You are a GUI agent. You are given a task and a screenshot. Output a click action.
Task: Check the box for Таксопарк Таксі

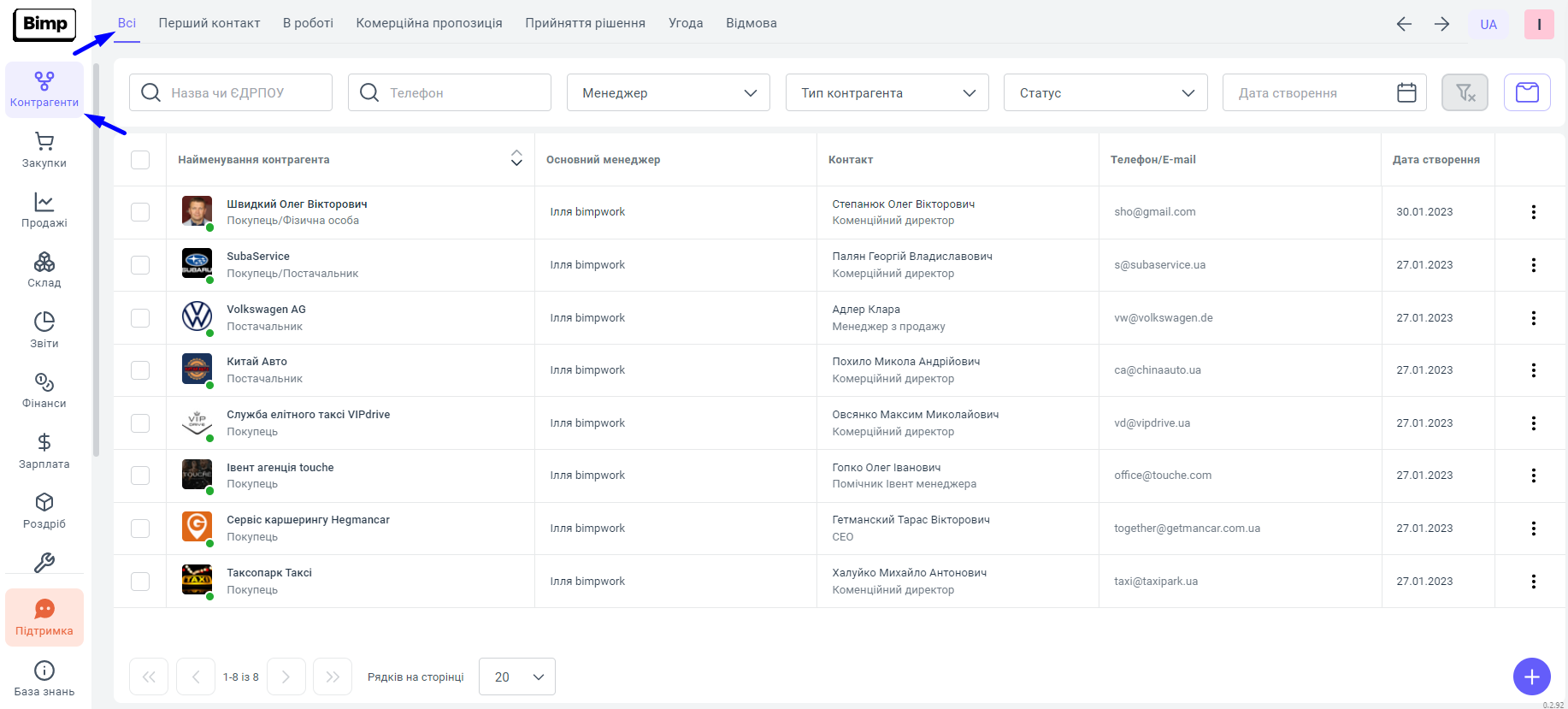[x=140, y=582]
